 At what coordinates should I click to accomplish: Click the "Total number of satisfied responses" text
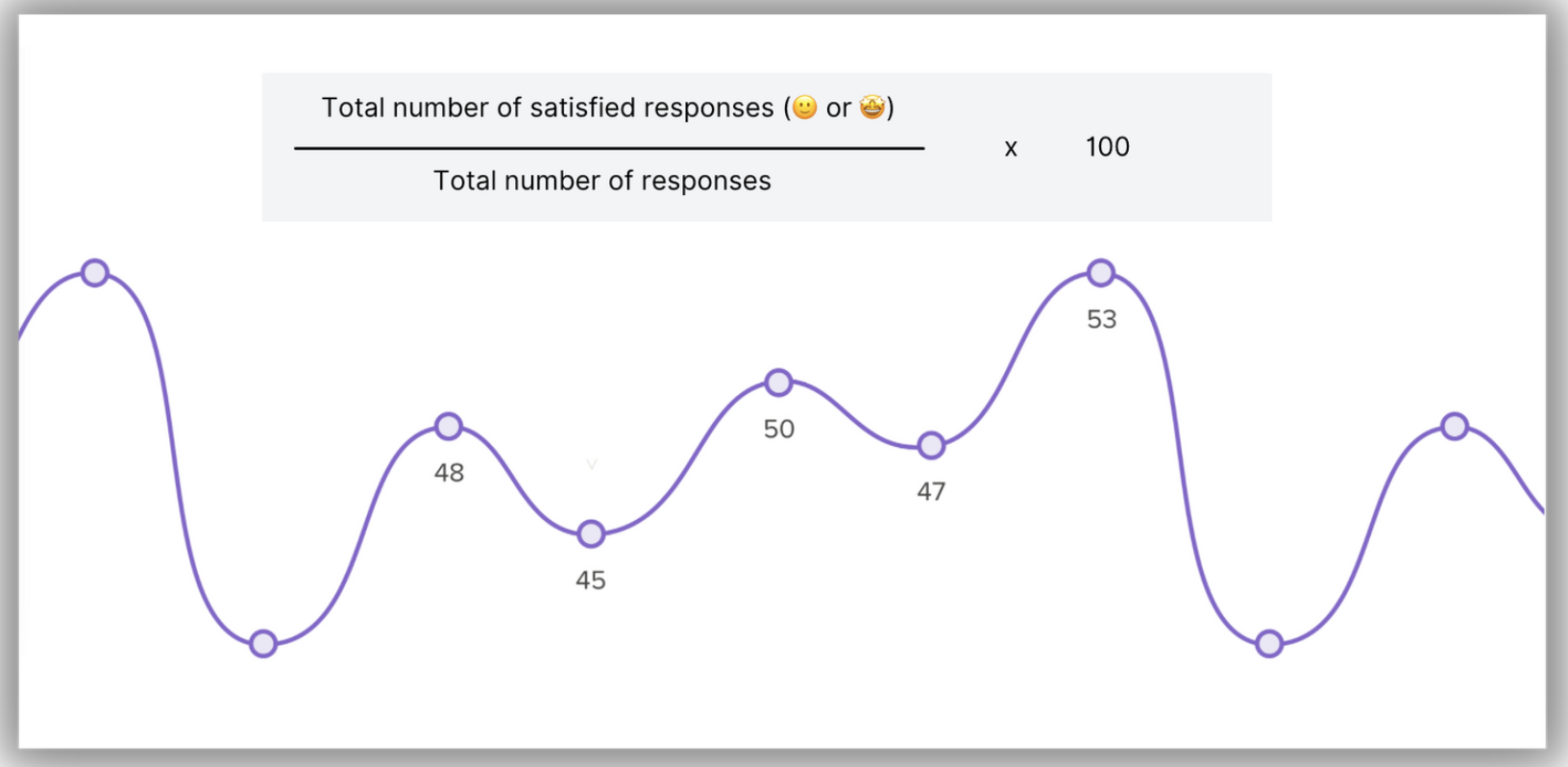pos(548,108)
